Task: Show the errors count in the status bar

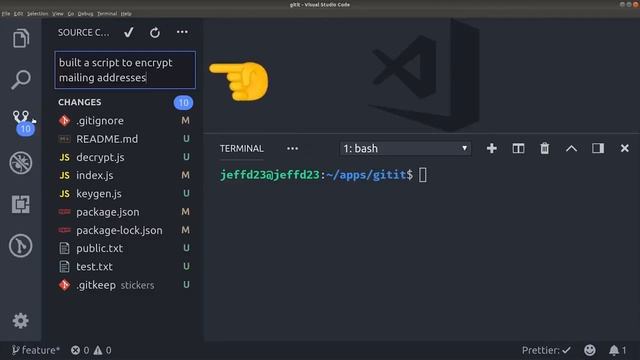Action: tap(80, 350)
